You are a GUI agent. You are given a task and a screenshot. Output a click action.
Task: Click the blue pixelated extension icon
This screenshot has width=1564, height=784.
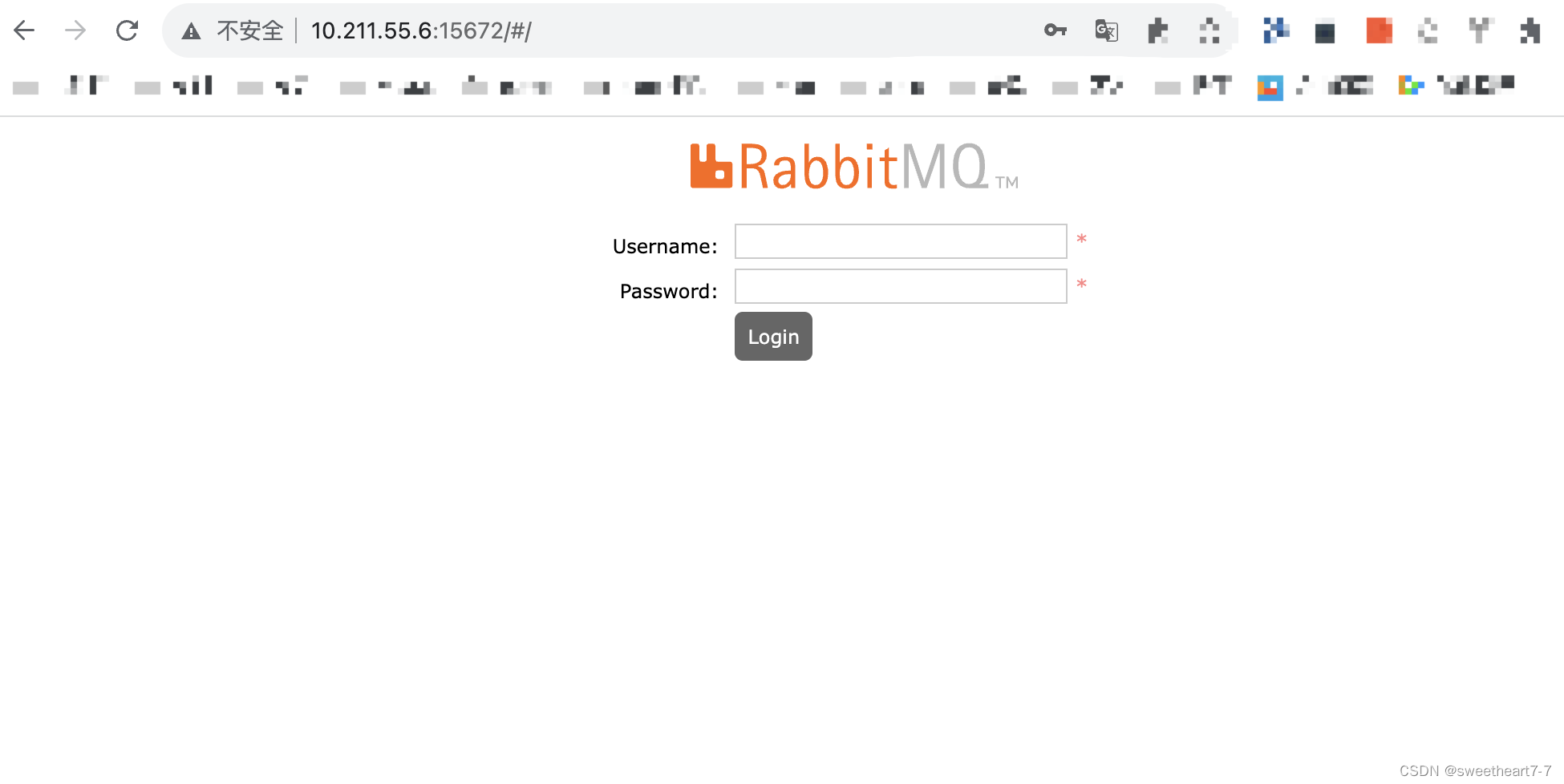click(1276, 30)
